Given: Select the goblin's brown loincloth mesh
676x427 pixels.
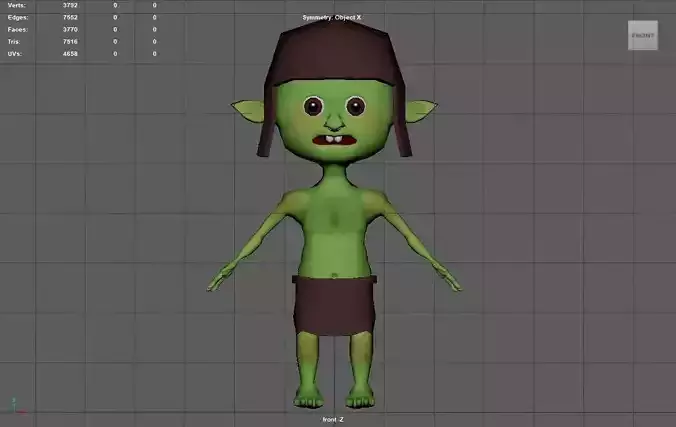Looking at the screenshot, I should click(334, 304).
